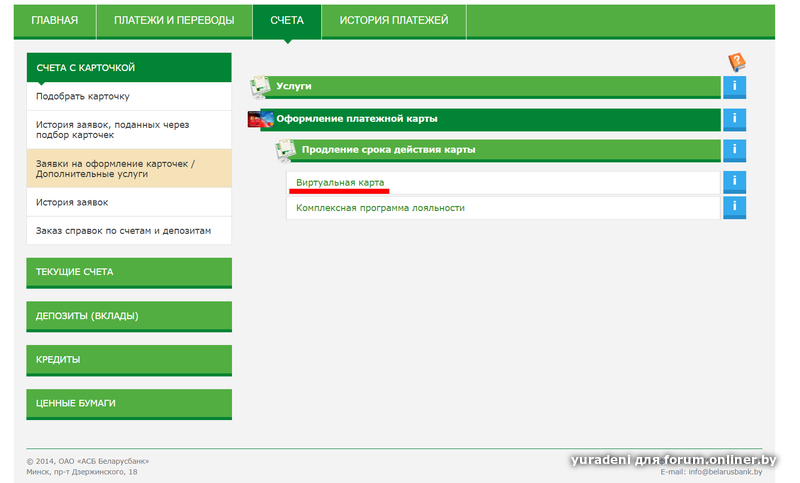This screenshot has width=800, height=483.
Task: Click info icon for Виртуальная карта row
Action: pyautogui.click(x=734, y=182)
